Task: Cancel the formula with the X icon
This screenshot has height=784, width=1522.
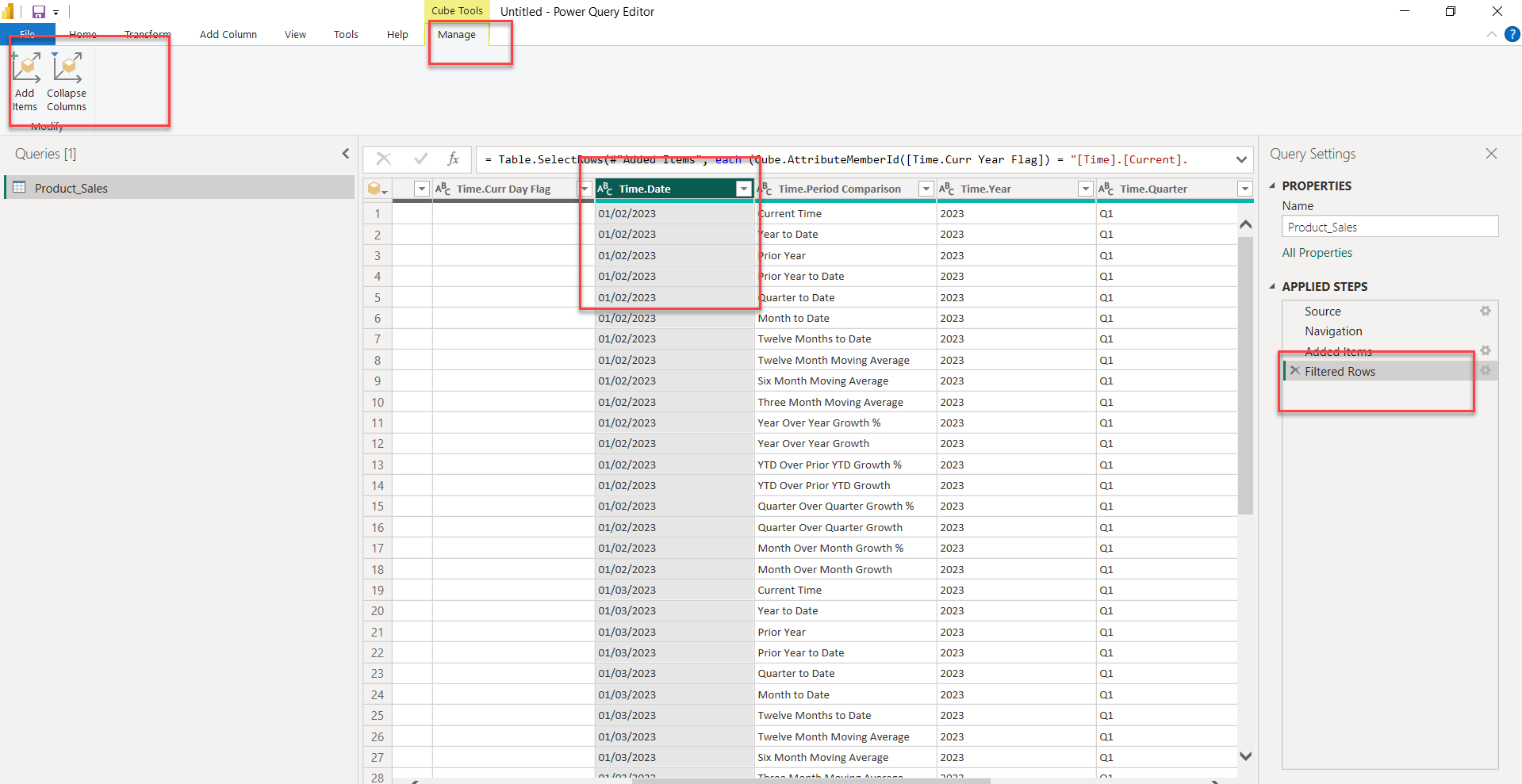Action: (384, 159)
